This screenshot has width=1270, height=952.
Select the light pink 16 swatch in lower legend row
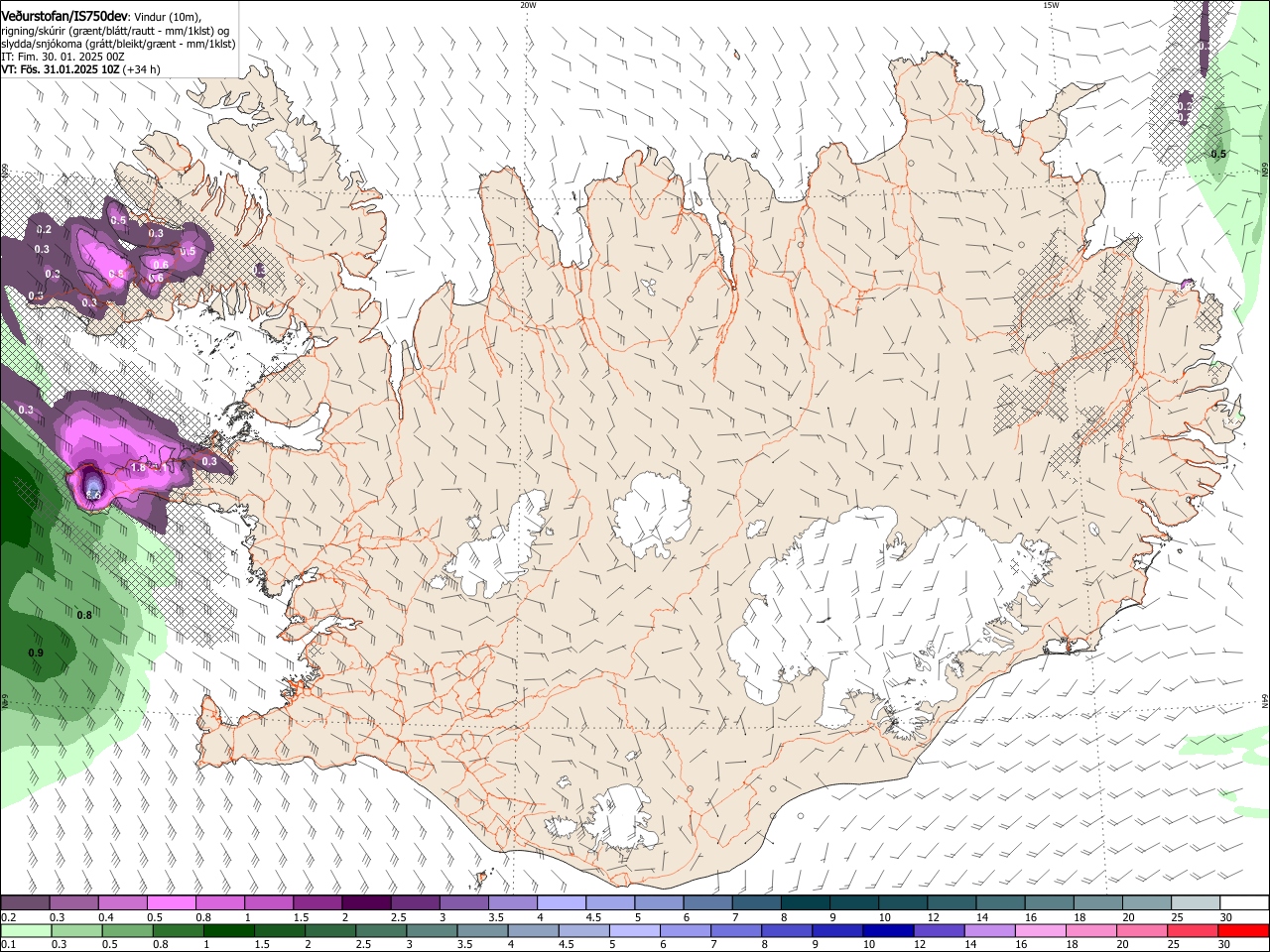point(1040,931)
